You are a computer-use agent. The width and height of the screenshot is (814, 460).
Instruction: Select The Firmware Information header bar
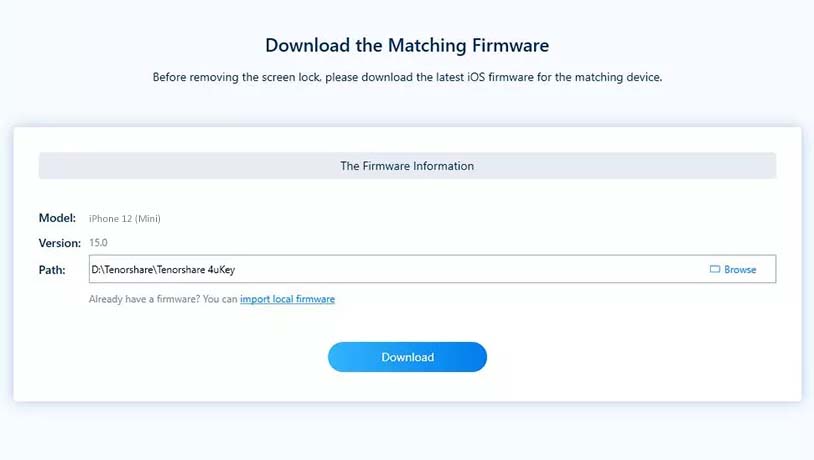tap(407, 166)
